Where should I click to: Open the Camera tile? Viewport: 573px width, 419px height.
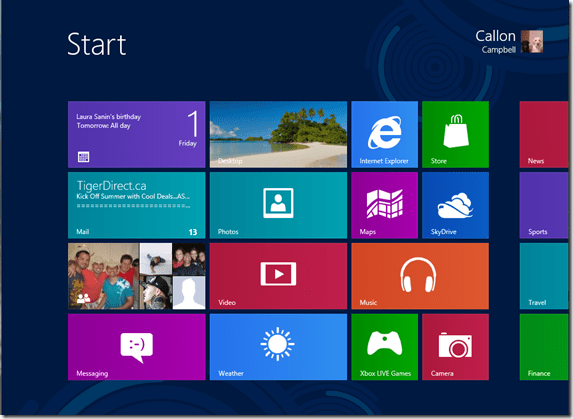(455, 347)
